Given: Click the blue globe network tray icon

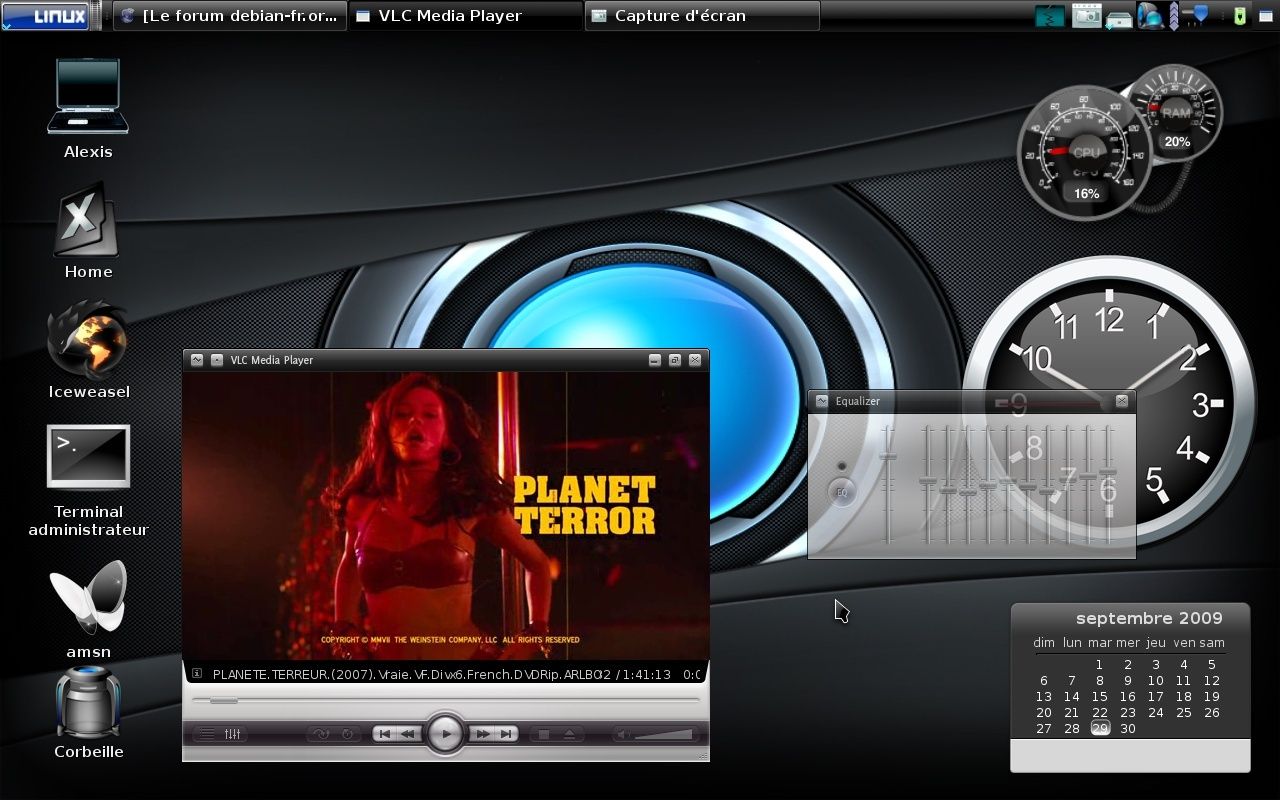Looking at the screenshot, I should (x=1150, y=15).
